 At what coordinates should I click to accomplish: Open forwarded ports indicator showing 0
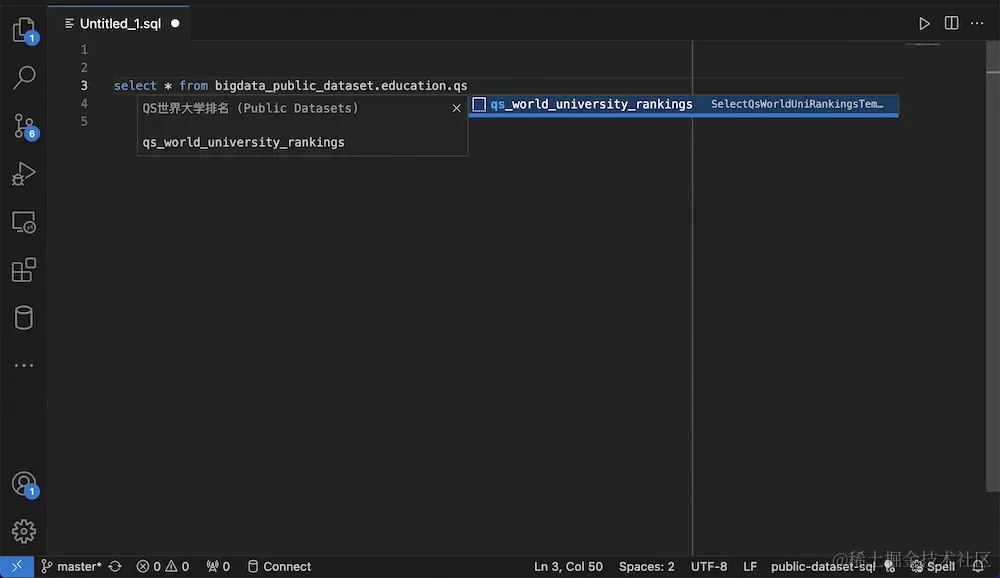coord(218,567)
